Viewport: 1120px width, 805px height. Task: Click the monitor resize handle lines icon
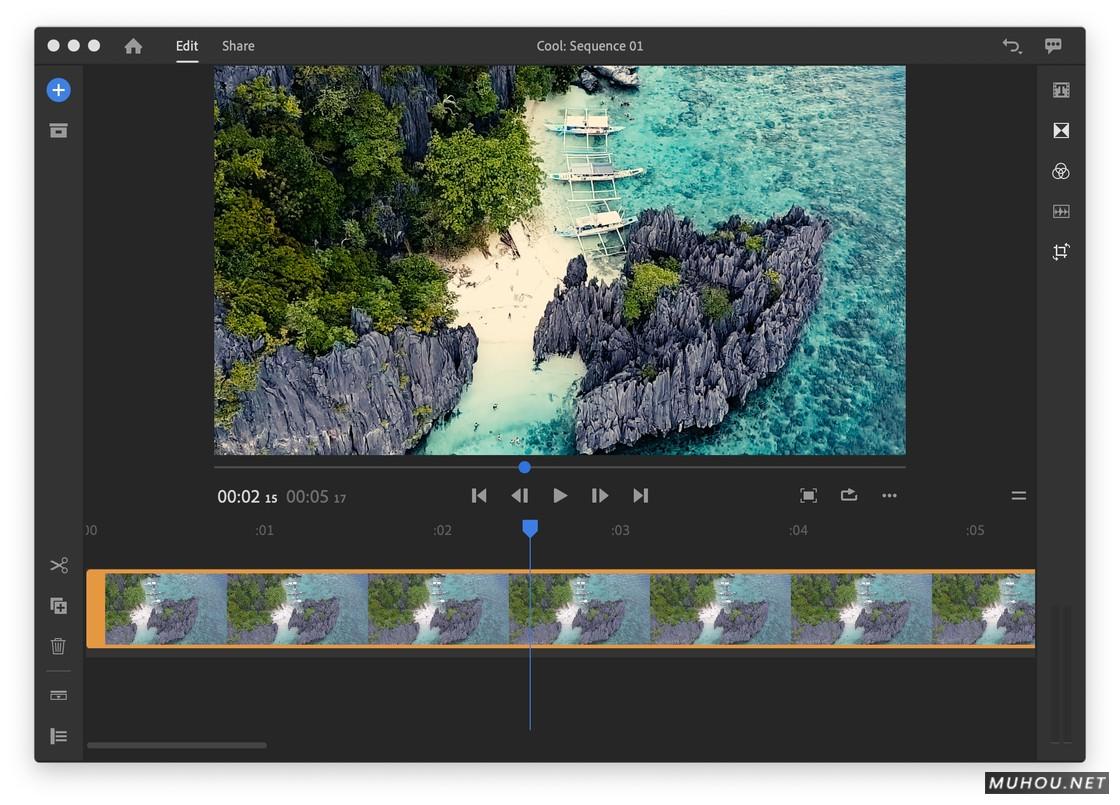(1019, 496)
